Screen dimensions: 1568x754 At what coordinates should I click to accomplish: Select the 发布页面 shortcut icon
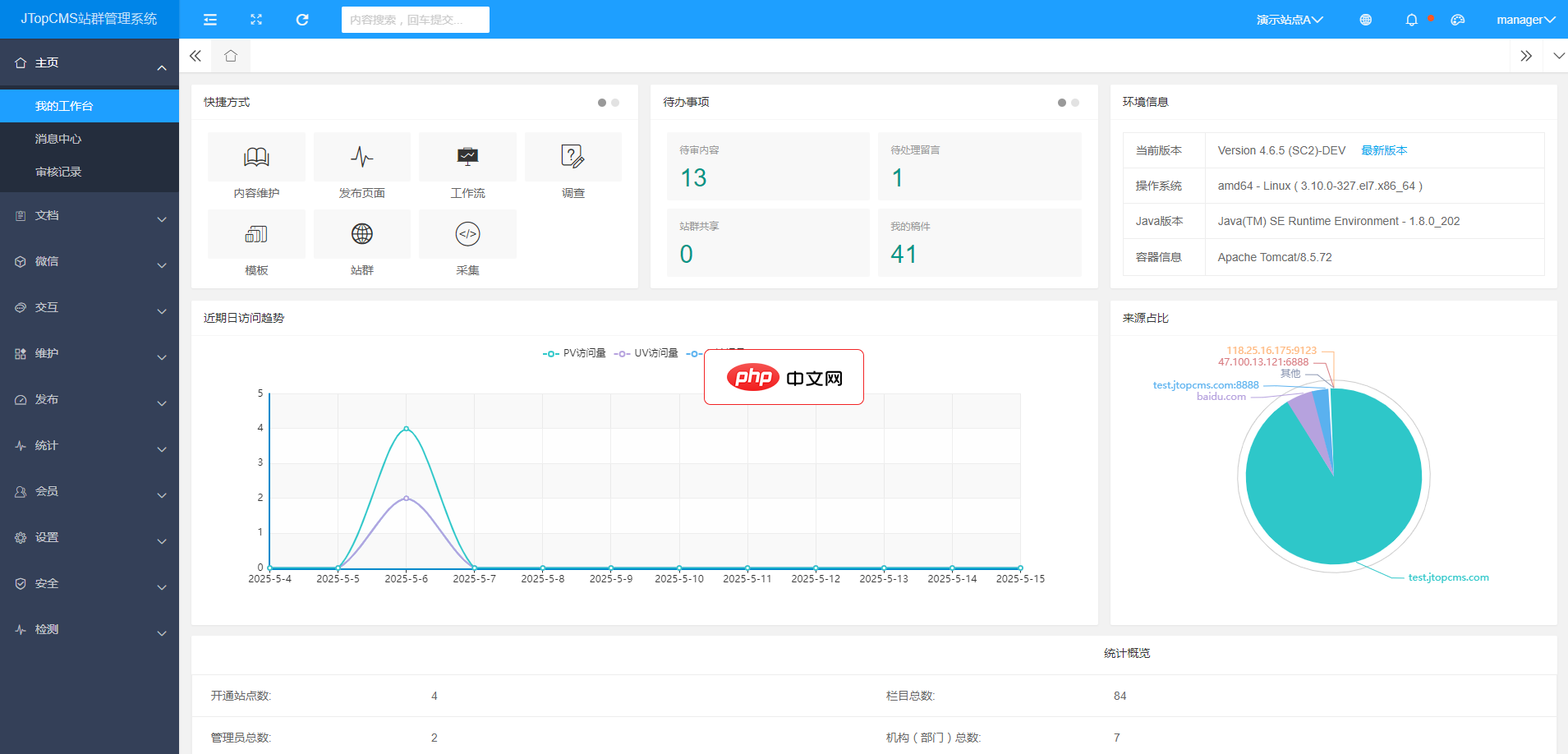(361, 157)
